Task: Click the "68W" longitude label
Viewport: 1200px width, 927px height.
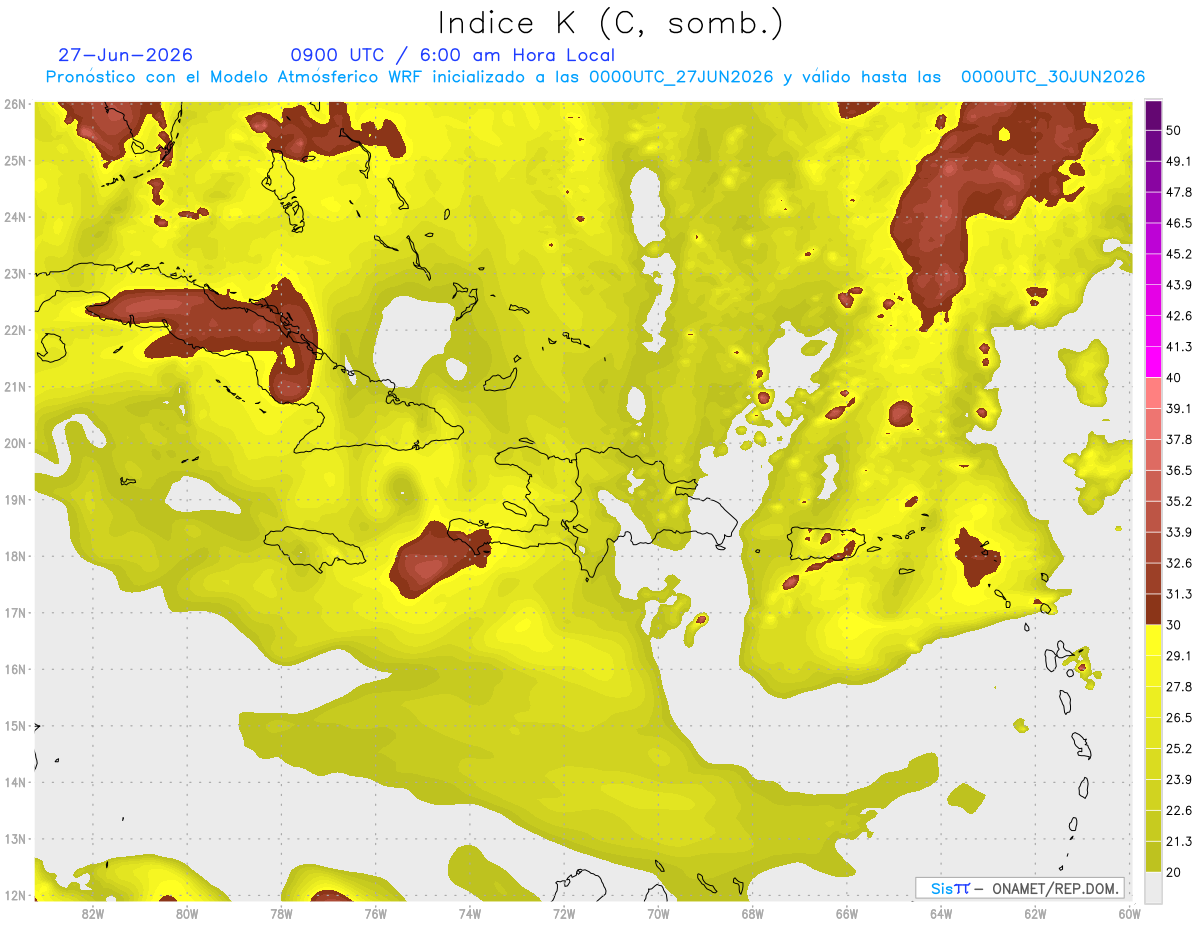Action: tap(752, 914)
